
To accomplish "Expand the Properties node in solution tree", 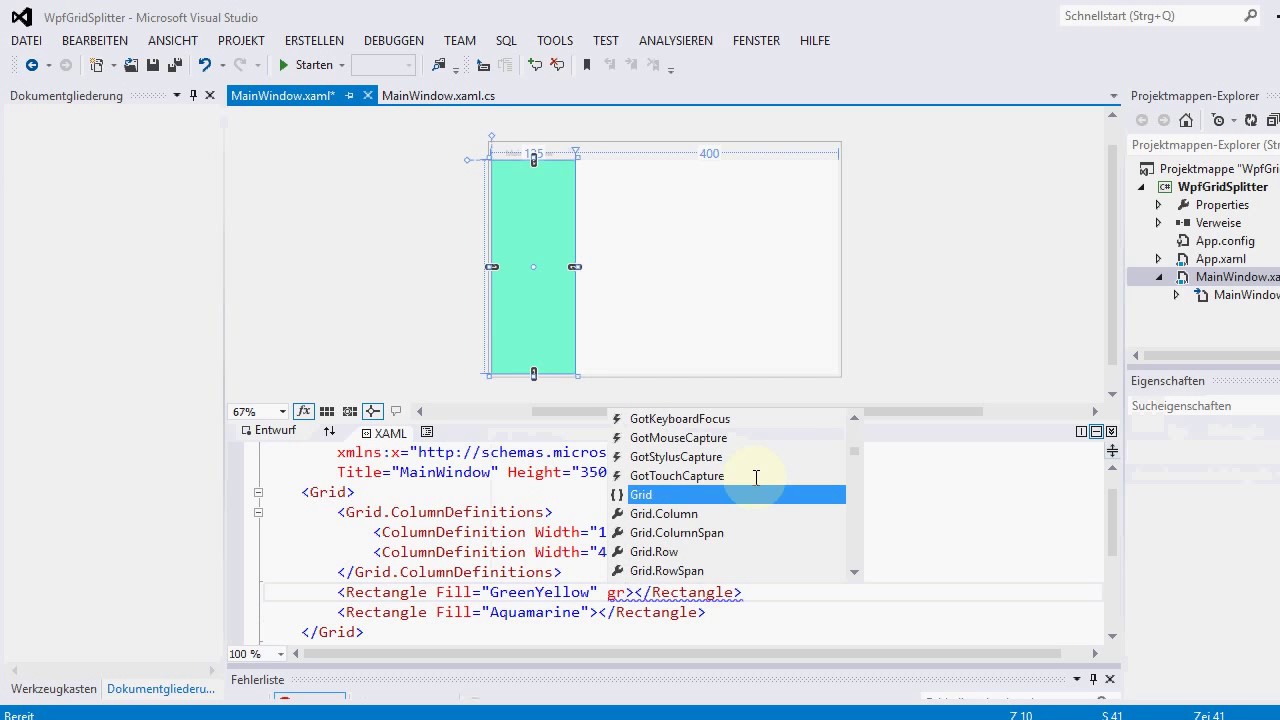I will pyautogui.click(x=1158, y=205).
